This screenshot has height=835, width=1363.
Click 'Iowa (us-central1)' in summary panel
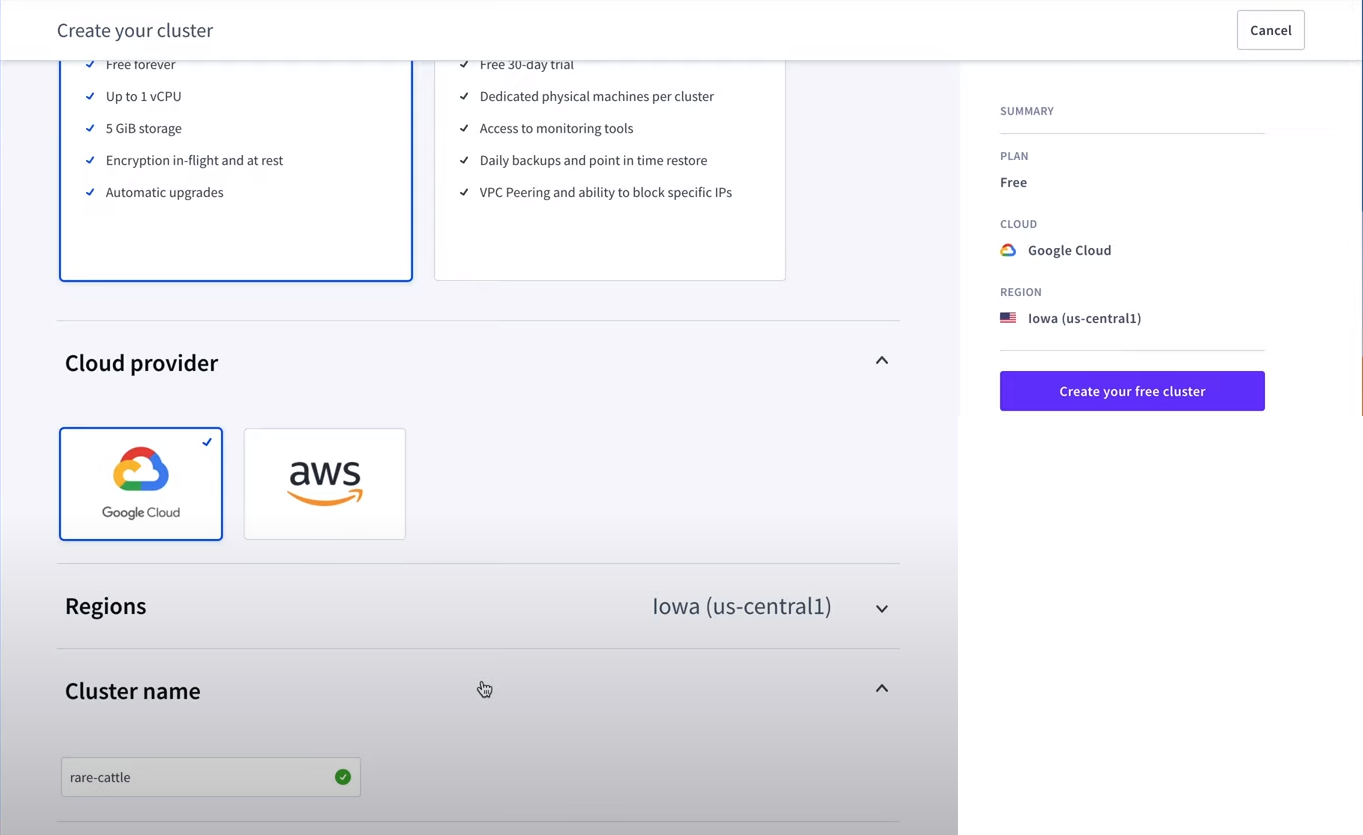pos(1085,318)
